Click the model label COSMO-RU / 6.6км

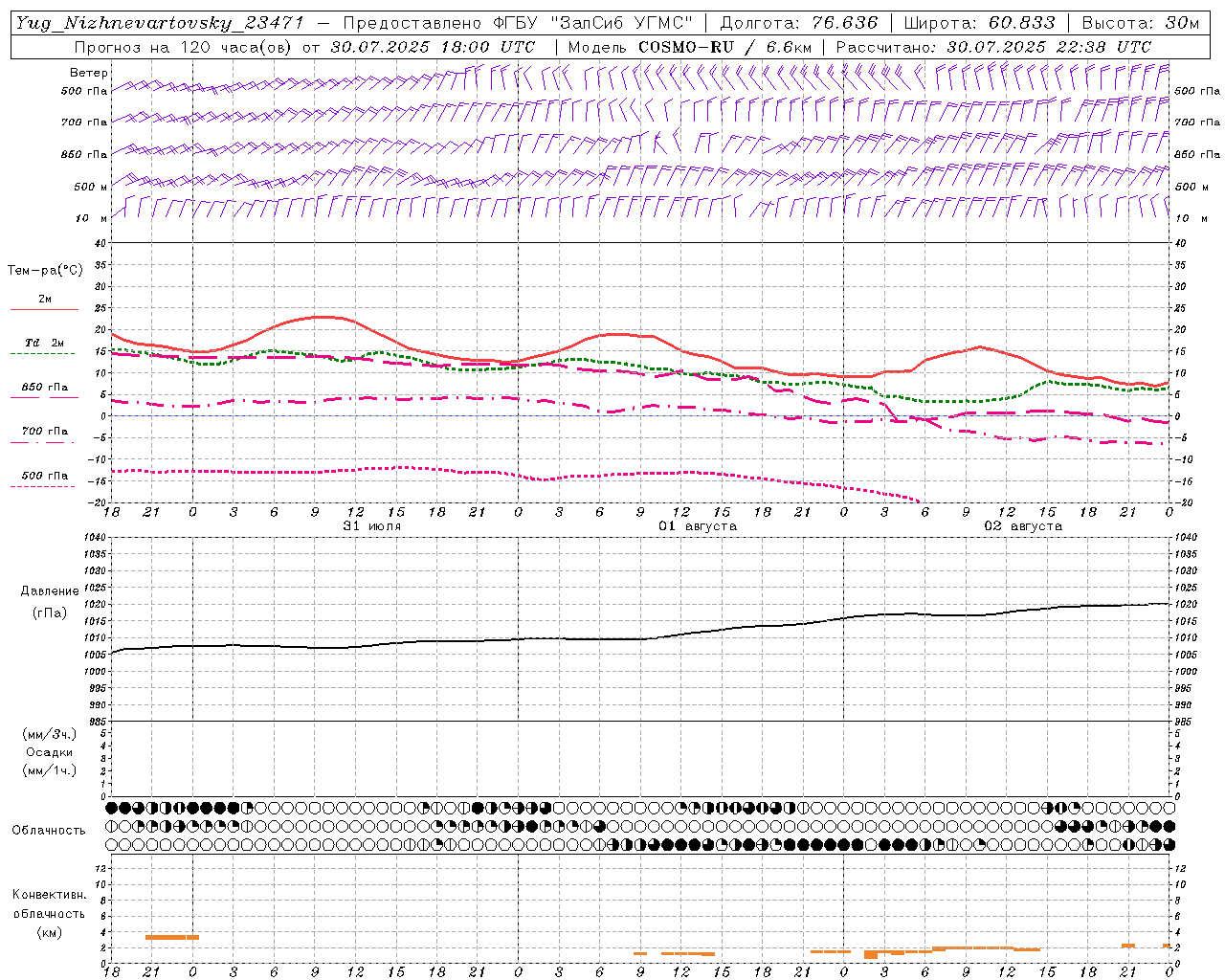click(x=724, y=46)
